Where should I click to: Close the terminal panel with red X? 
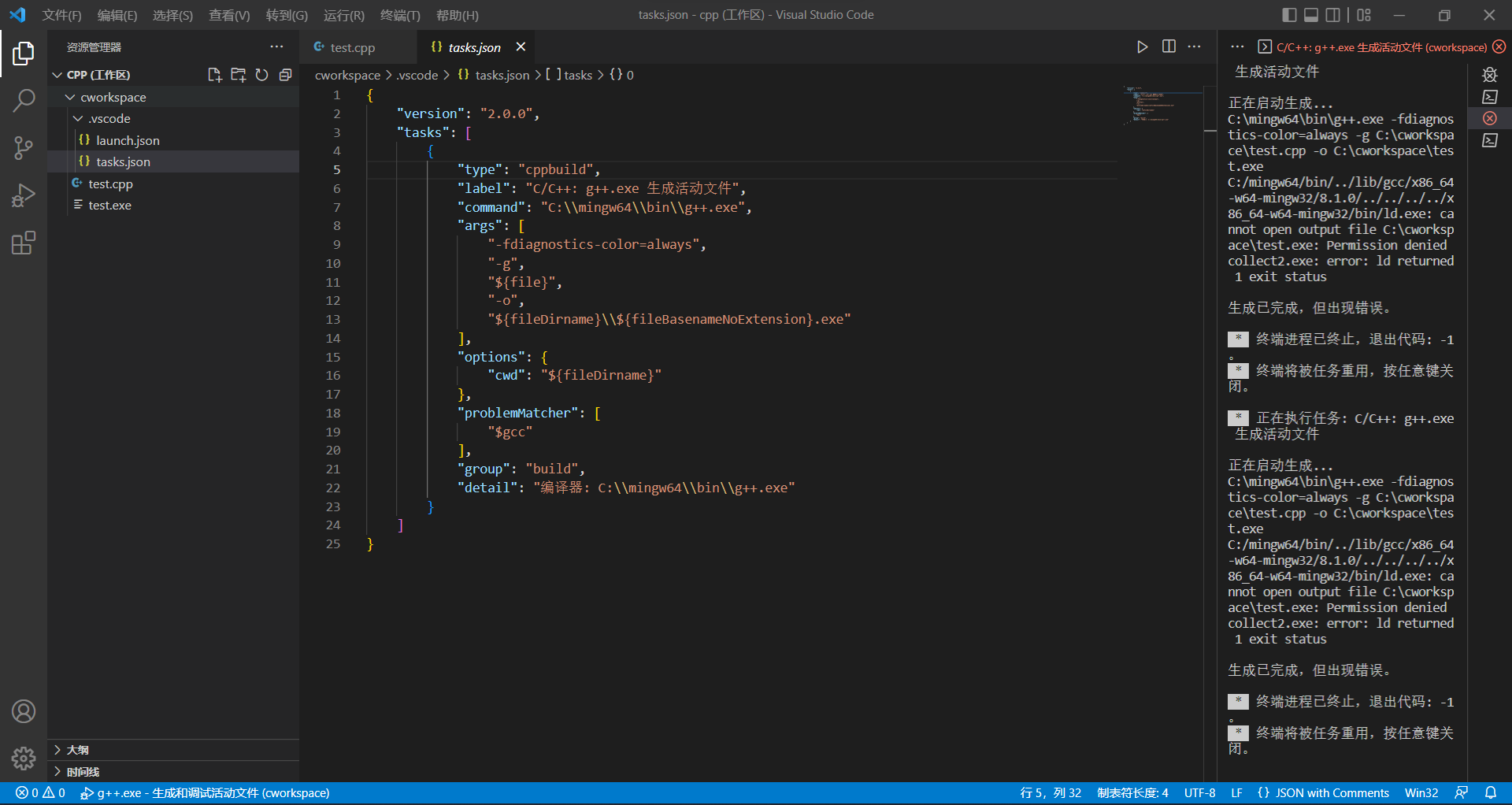(1499, 47)
